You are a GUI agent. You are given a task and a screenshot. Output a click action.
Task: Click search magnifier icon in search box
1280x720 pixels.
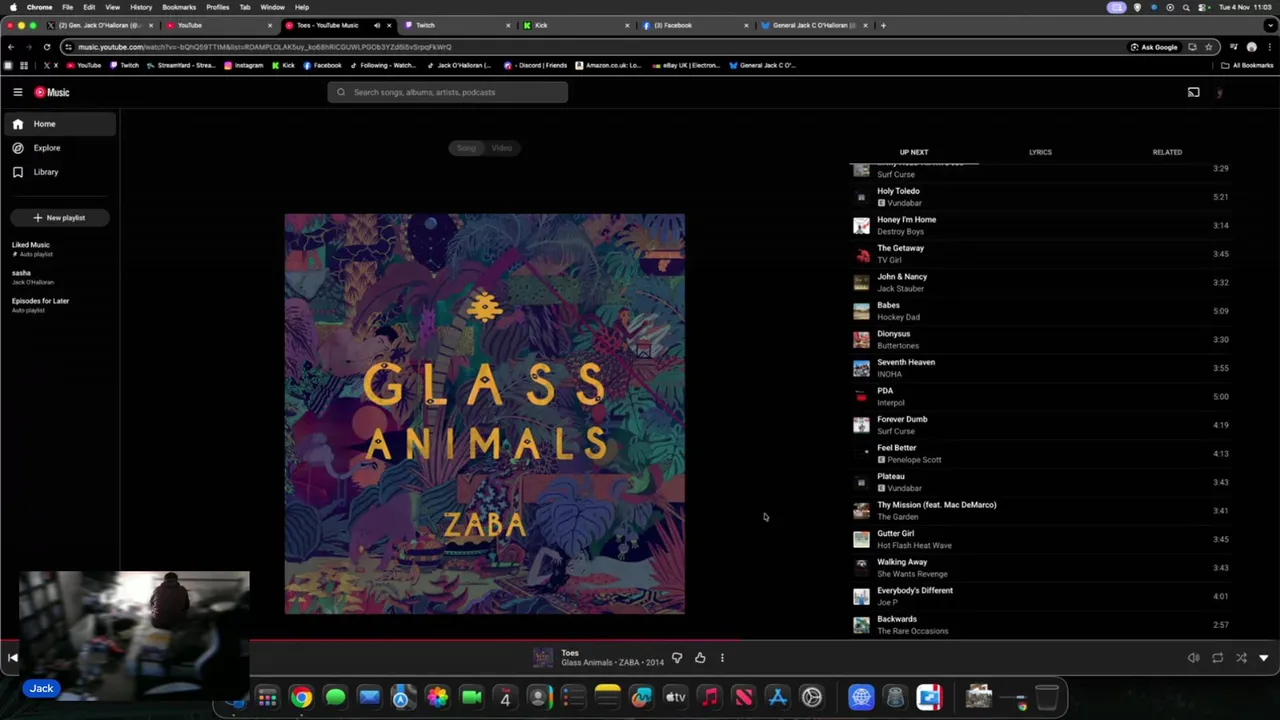[x=341, y=92]
